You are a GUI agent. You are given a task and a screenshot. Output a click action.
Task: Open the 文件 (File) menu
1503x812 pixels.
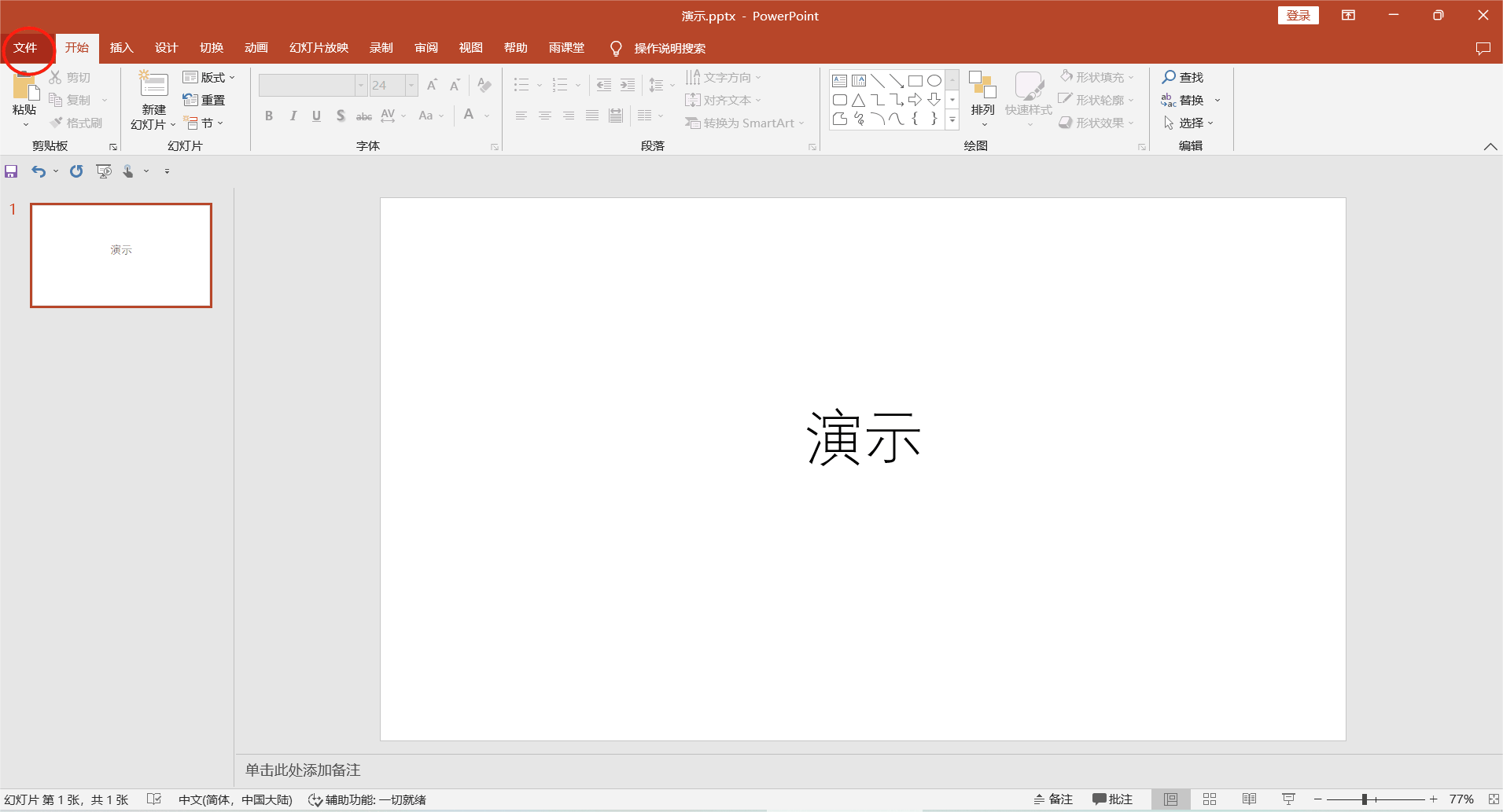point(27,47)
